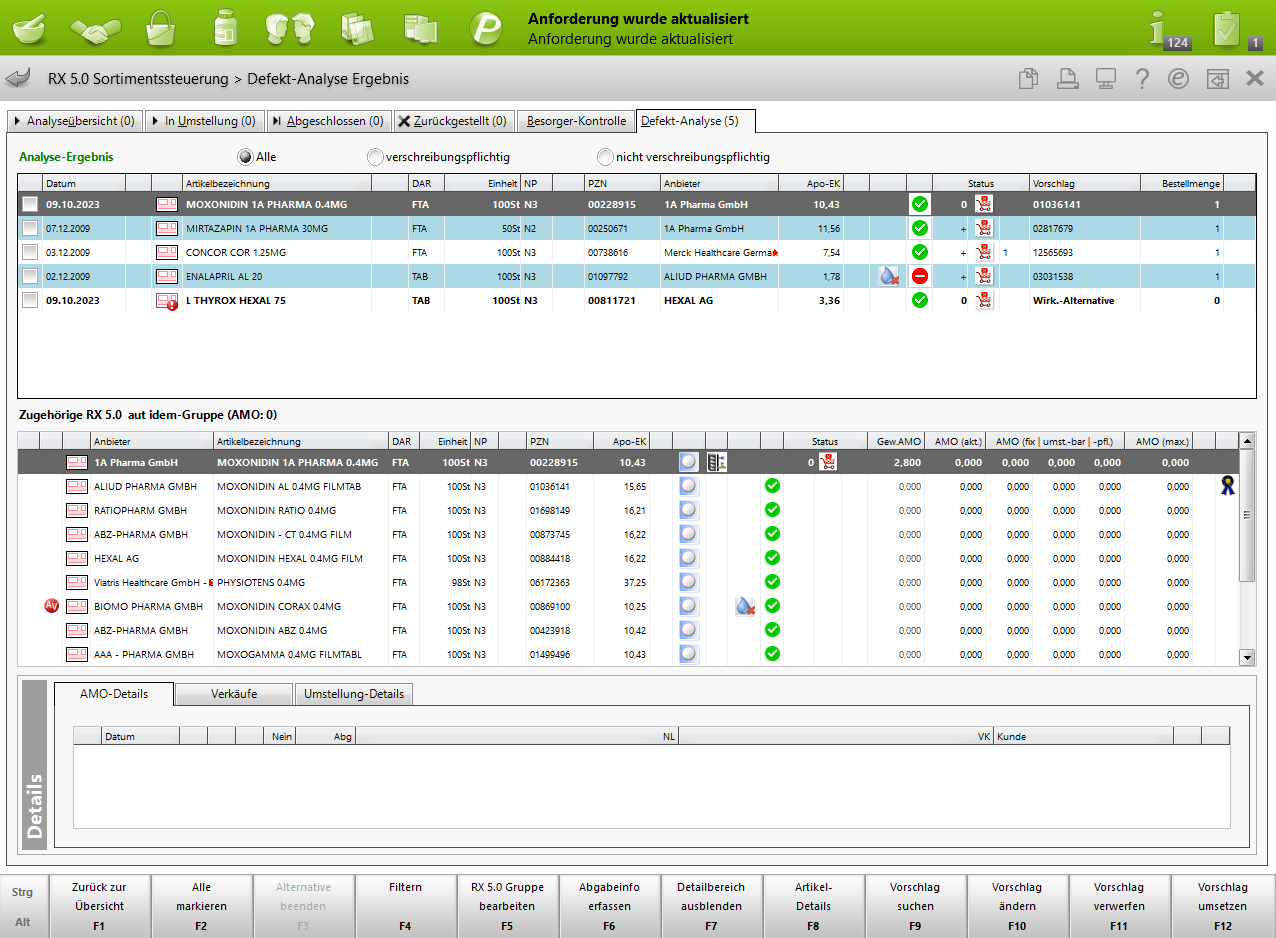Click the shopping bag icon
Viewport: 1276px width, 938px height.
click(x=160, y=27)
